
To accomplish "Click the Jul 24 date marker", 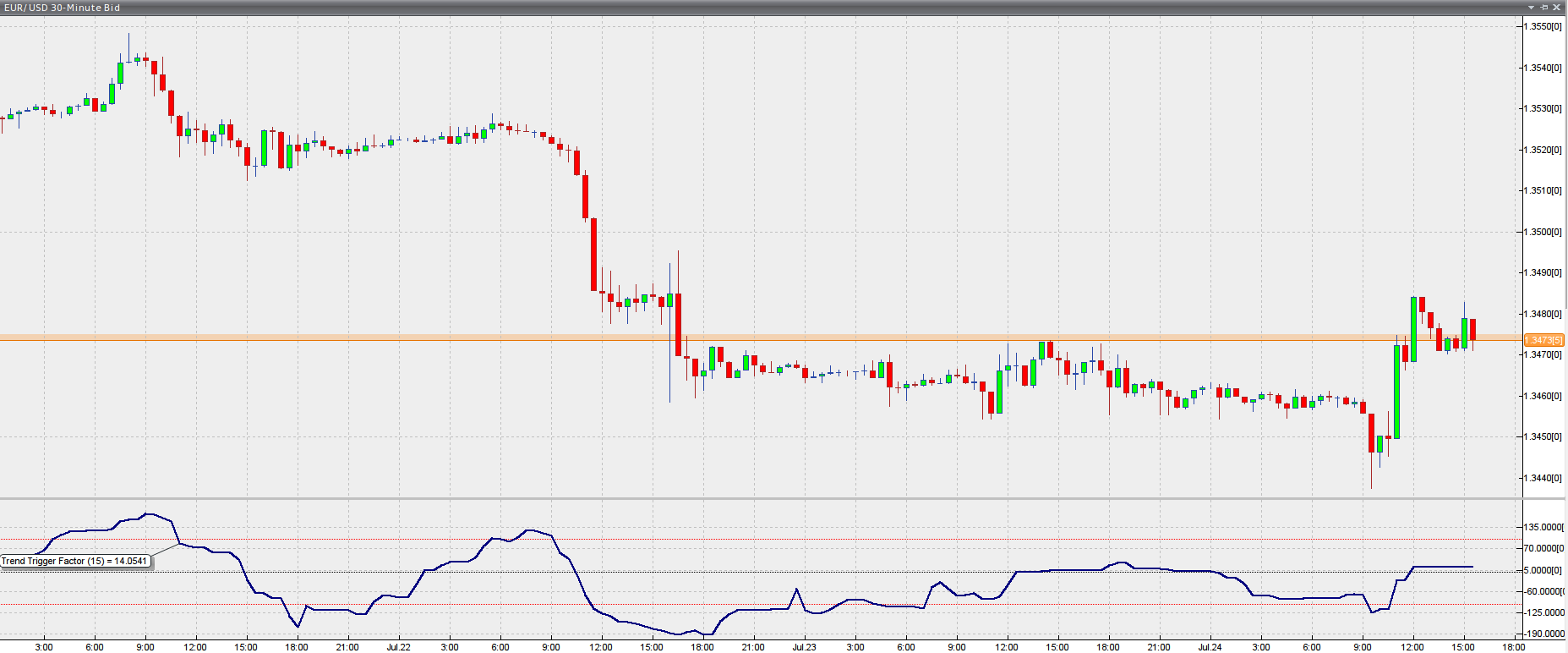I will (x=1210, y=647).
